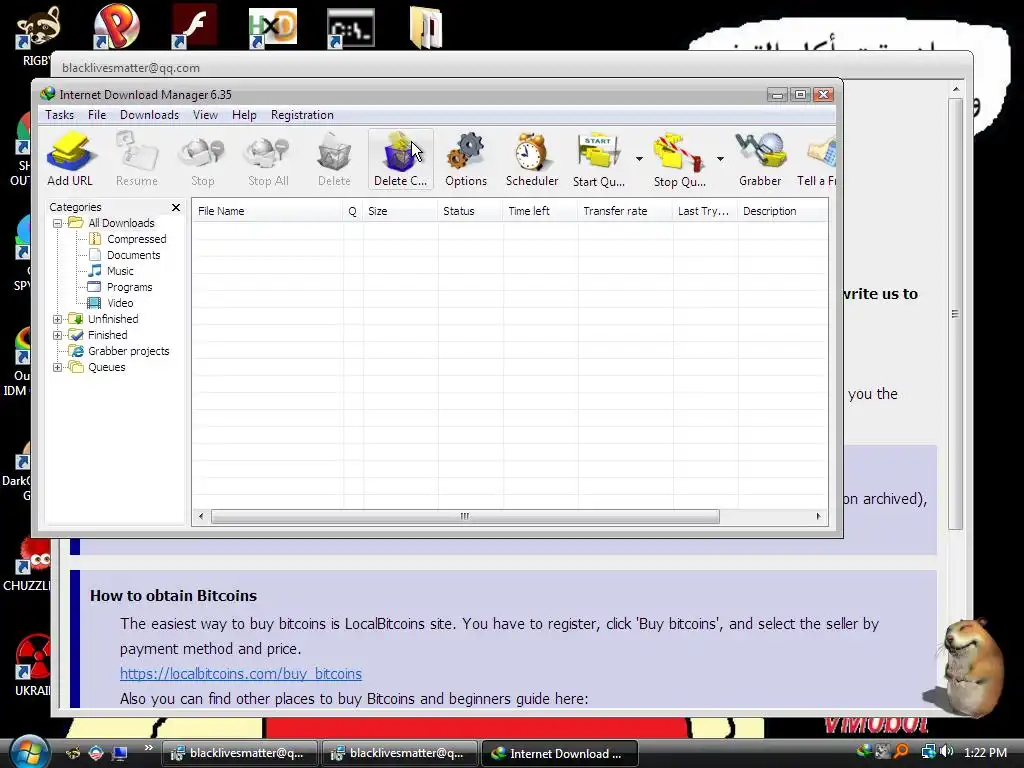Open IDM Options gear icon

click(466, 159)
